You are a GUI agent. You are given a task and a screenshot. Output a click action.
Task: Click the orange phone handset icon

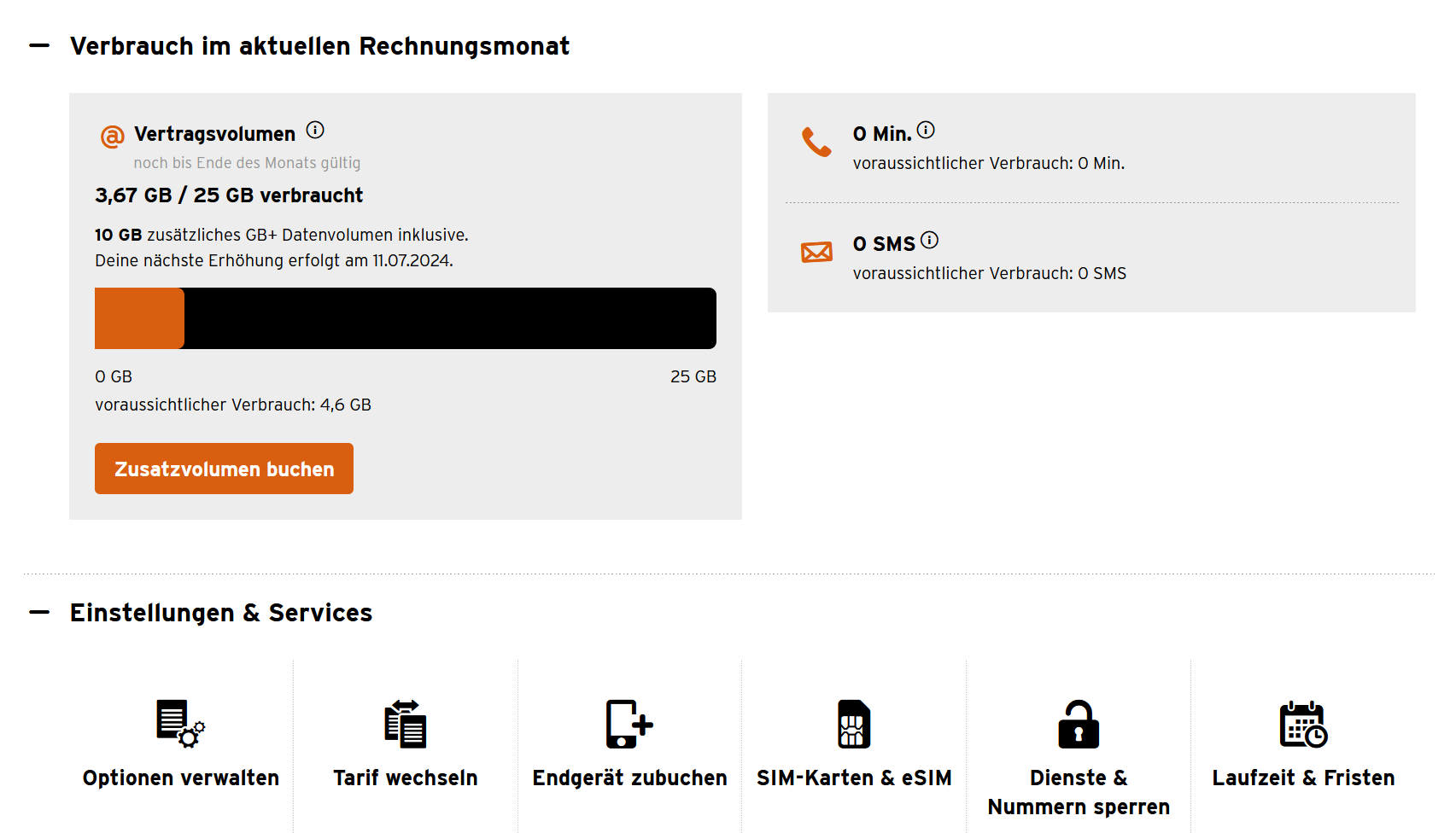pos(816,143)
